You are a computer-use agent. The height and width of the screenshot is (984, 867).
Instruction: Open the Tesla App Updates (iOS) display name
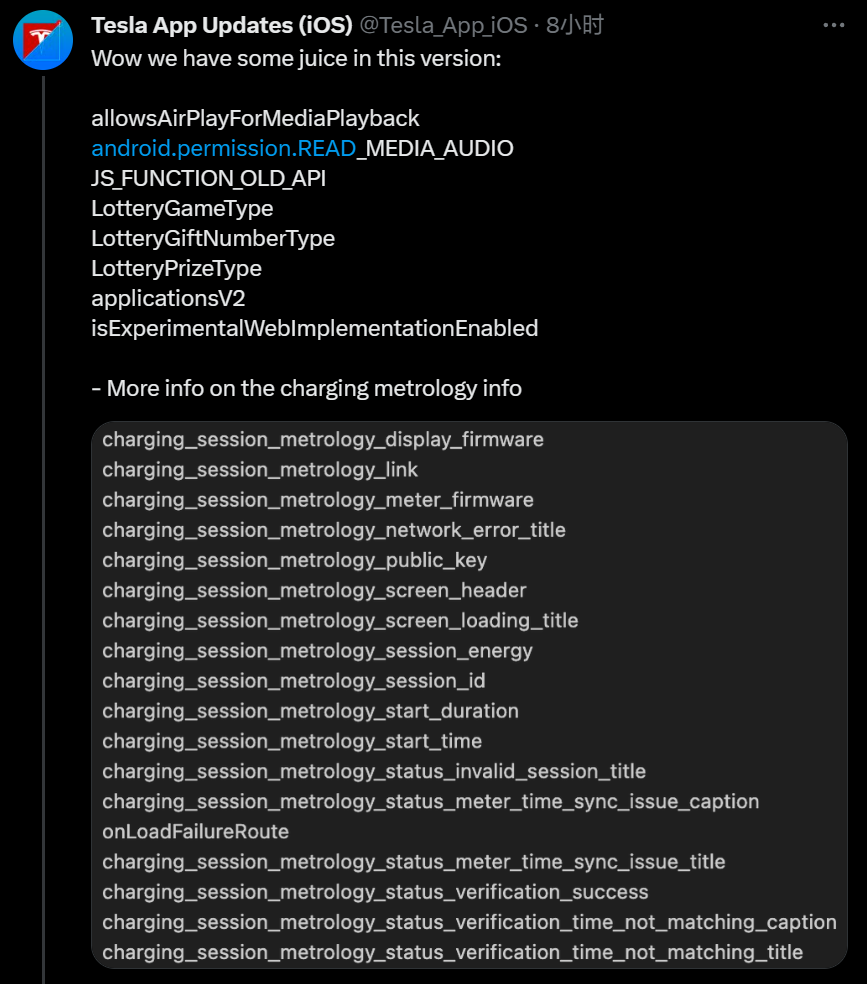tap(221, 26)
